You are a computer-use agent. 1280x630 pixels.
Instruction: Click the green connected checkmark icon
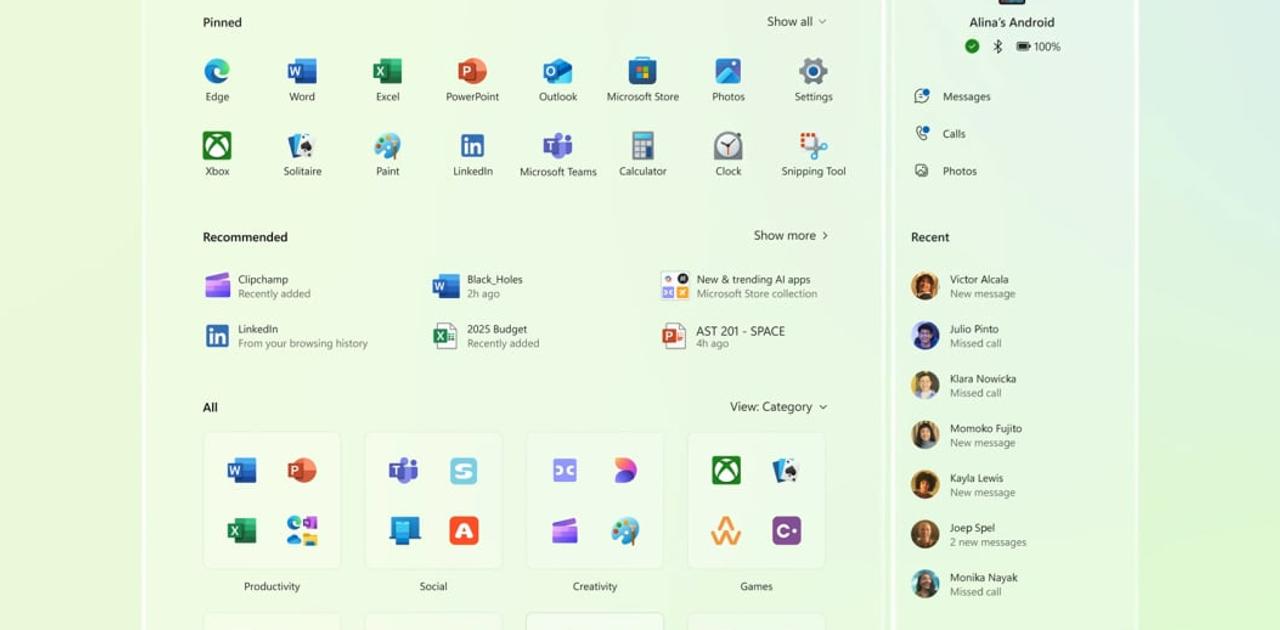972,46
